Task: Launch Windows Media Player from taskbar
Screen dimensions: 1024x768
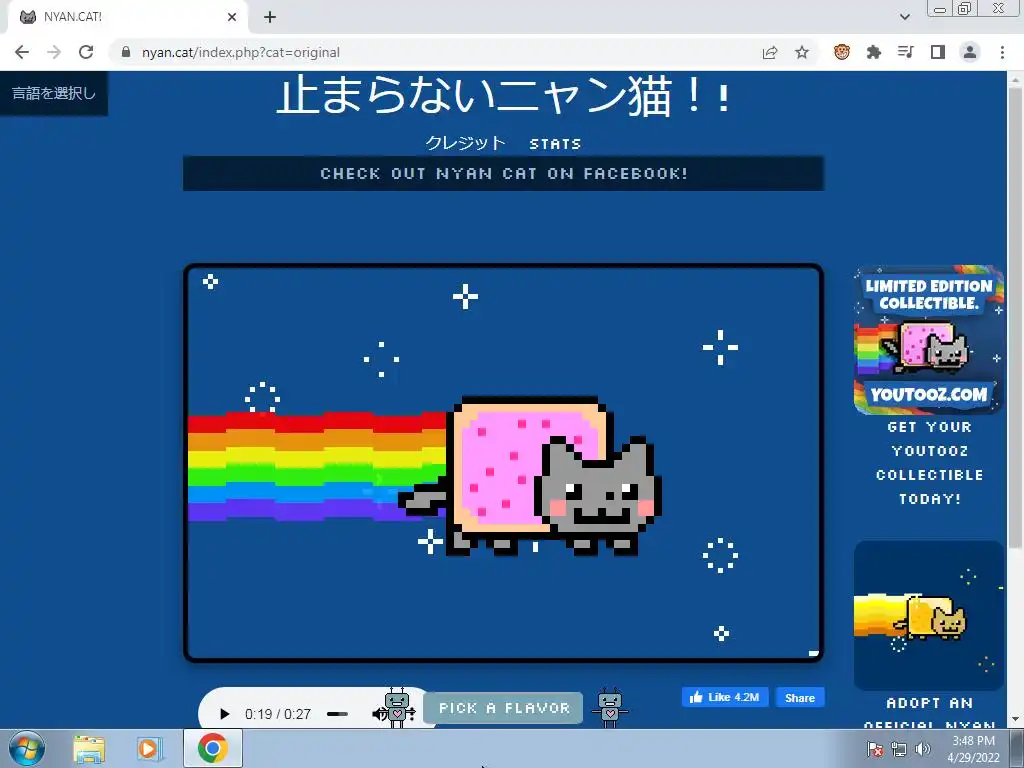Action: click(149, 749)
